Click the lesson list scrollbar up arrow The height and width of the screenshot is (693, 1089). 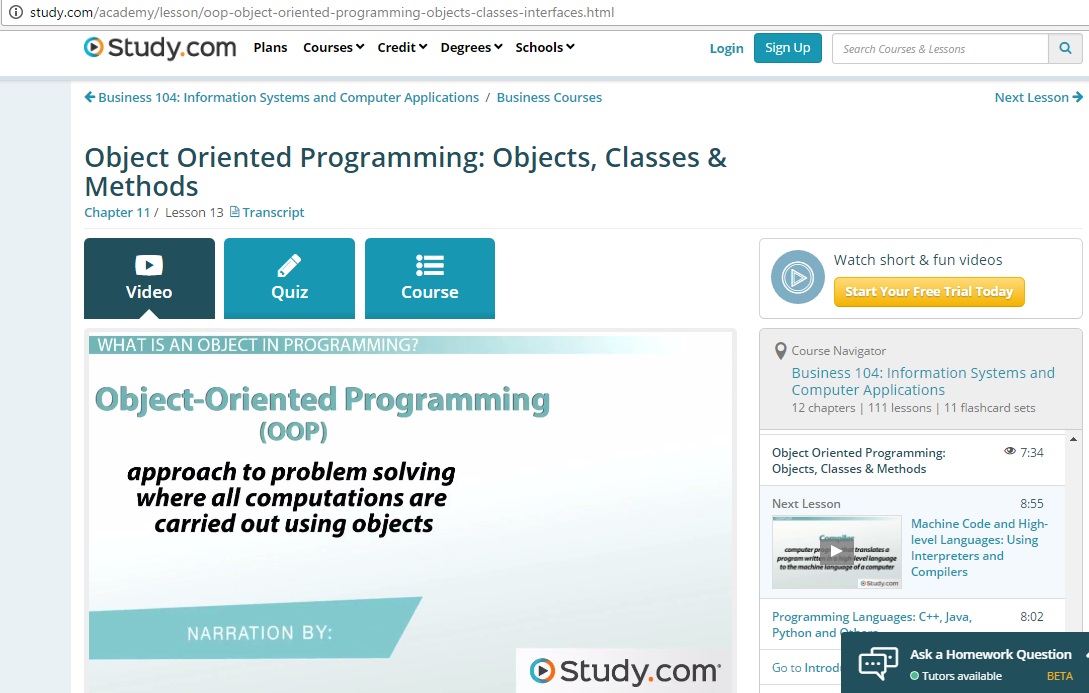[x=1073, y=440]
